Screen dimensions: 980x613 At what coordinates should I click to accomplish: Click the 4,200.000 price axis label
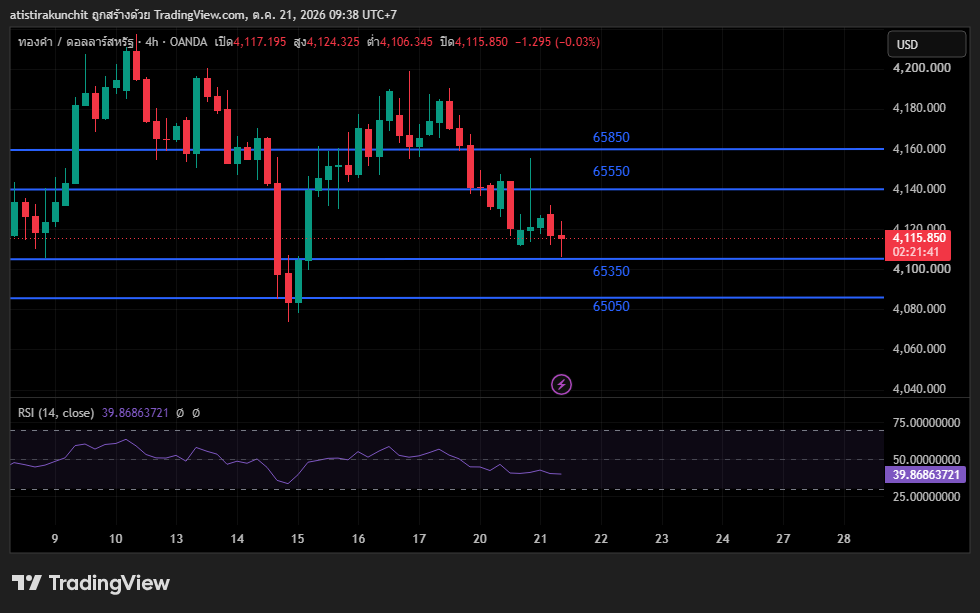tap(922, 68)
